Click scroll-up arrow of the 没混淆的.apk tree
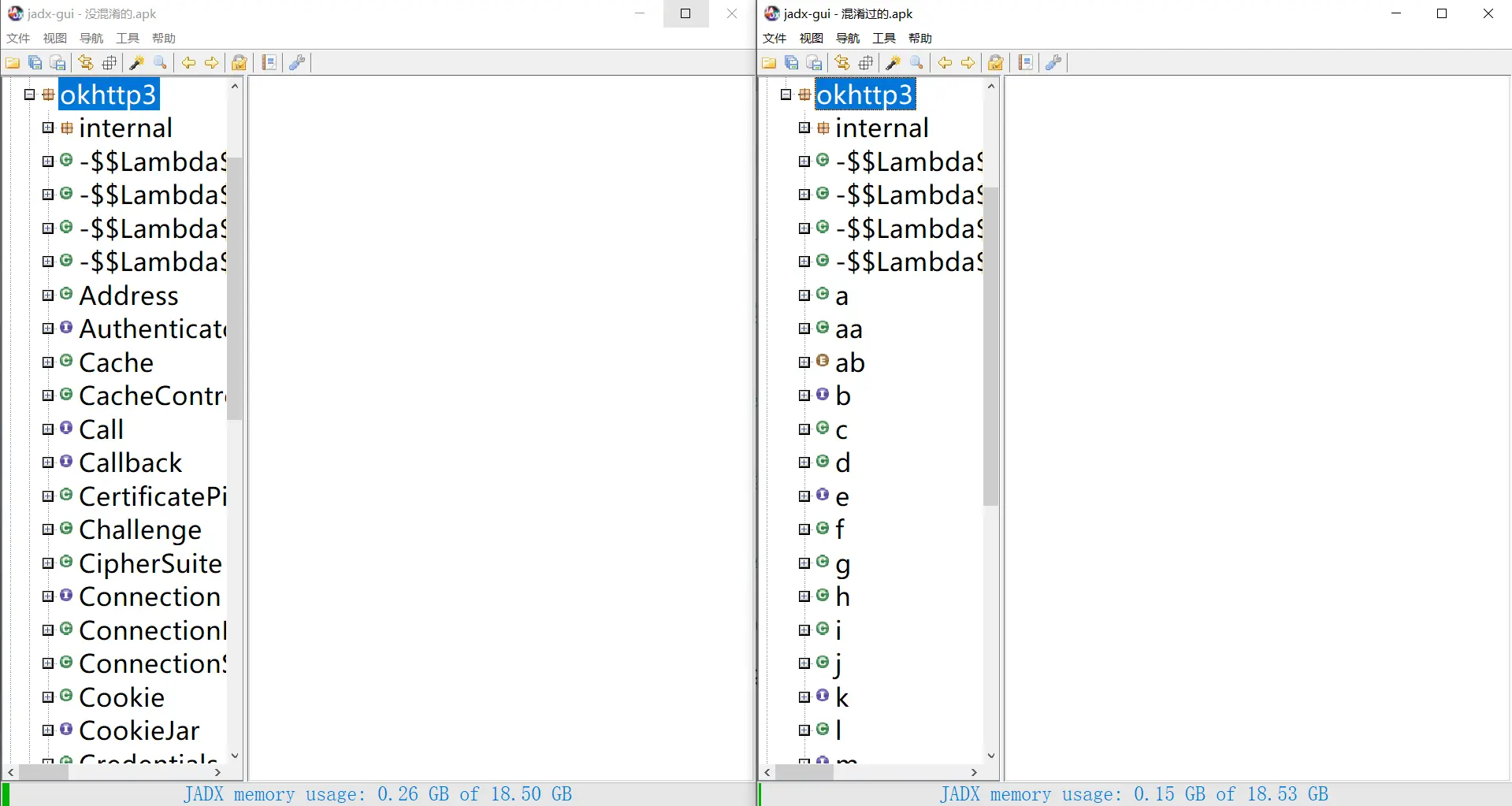The height and width of the screenshot is (806, 1512). click(x=234, y=85)
